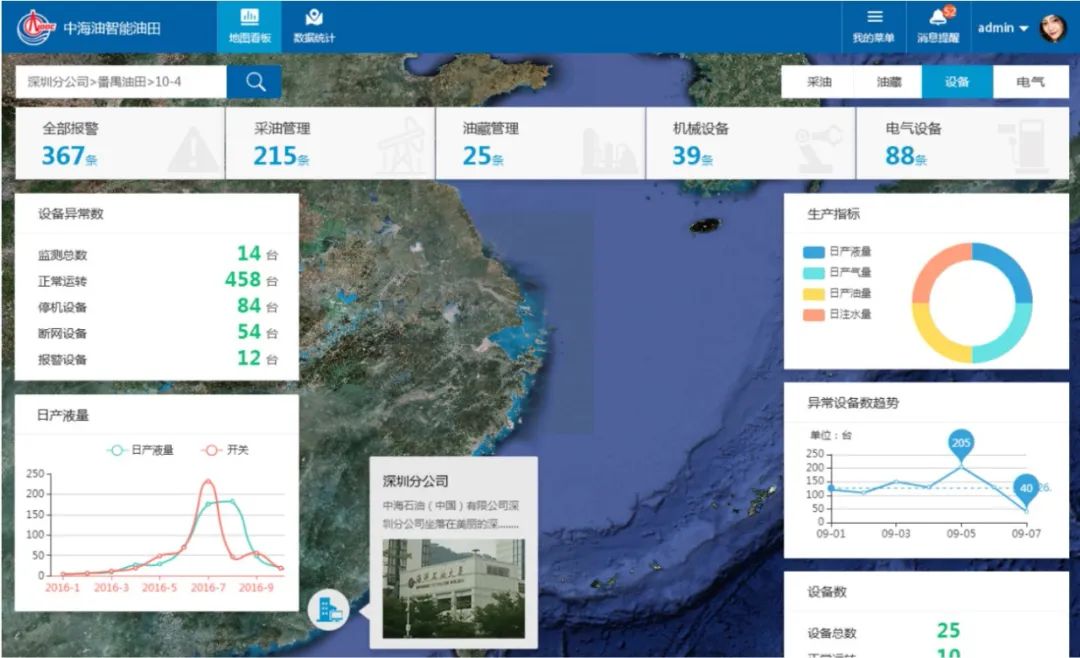Click the CNOOC logo icon
The image size is (1080, 658).
[36, 28]
